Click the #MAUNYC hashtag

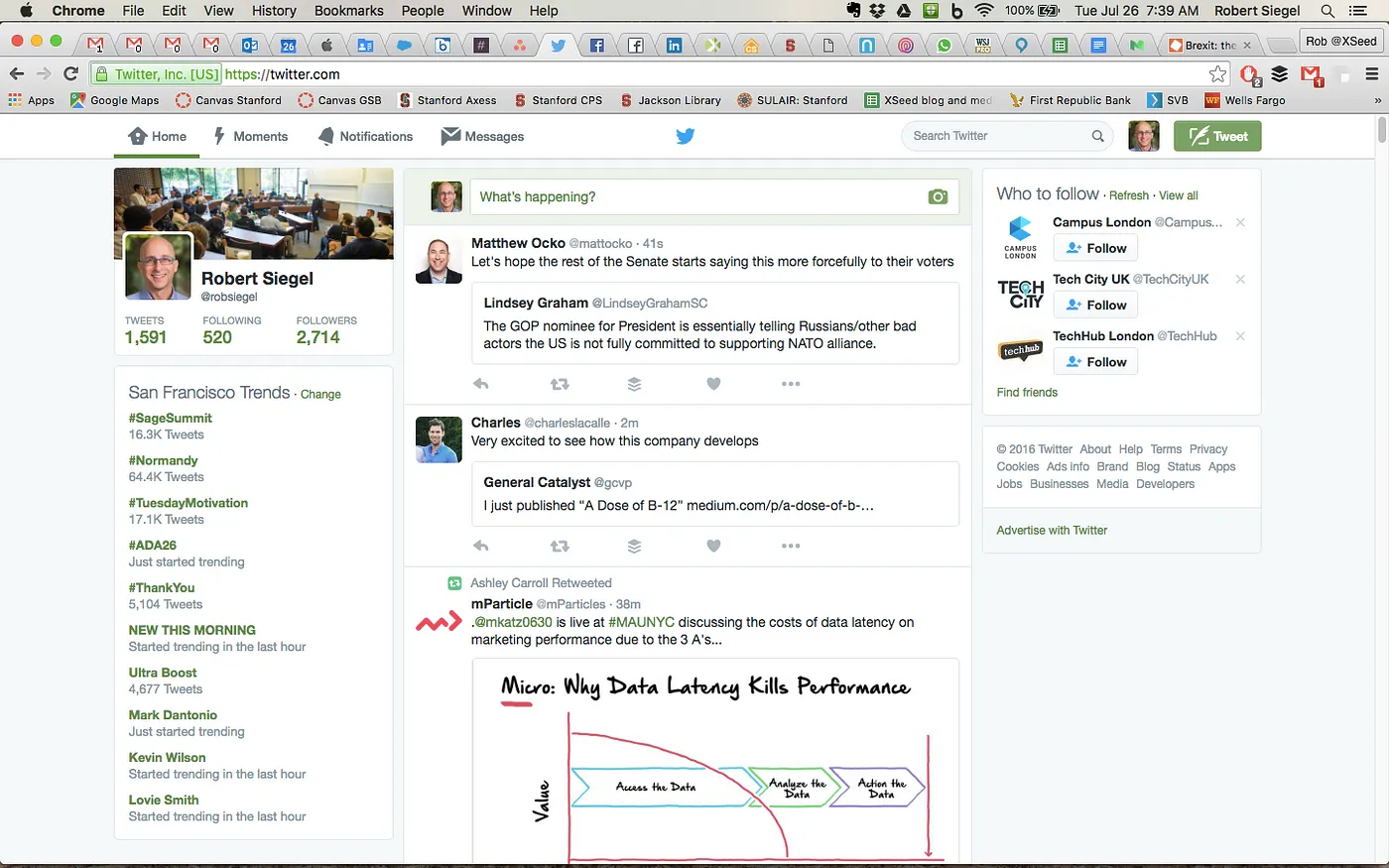tap(641, 622)
